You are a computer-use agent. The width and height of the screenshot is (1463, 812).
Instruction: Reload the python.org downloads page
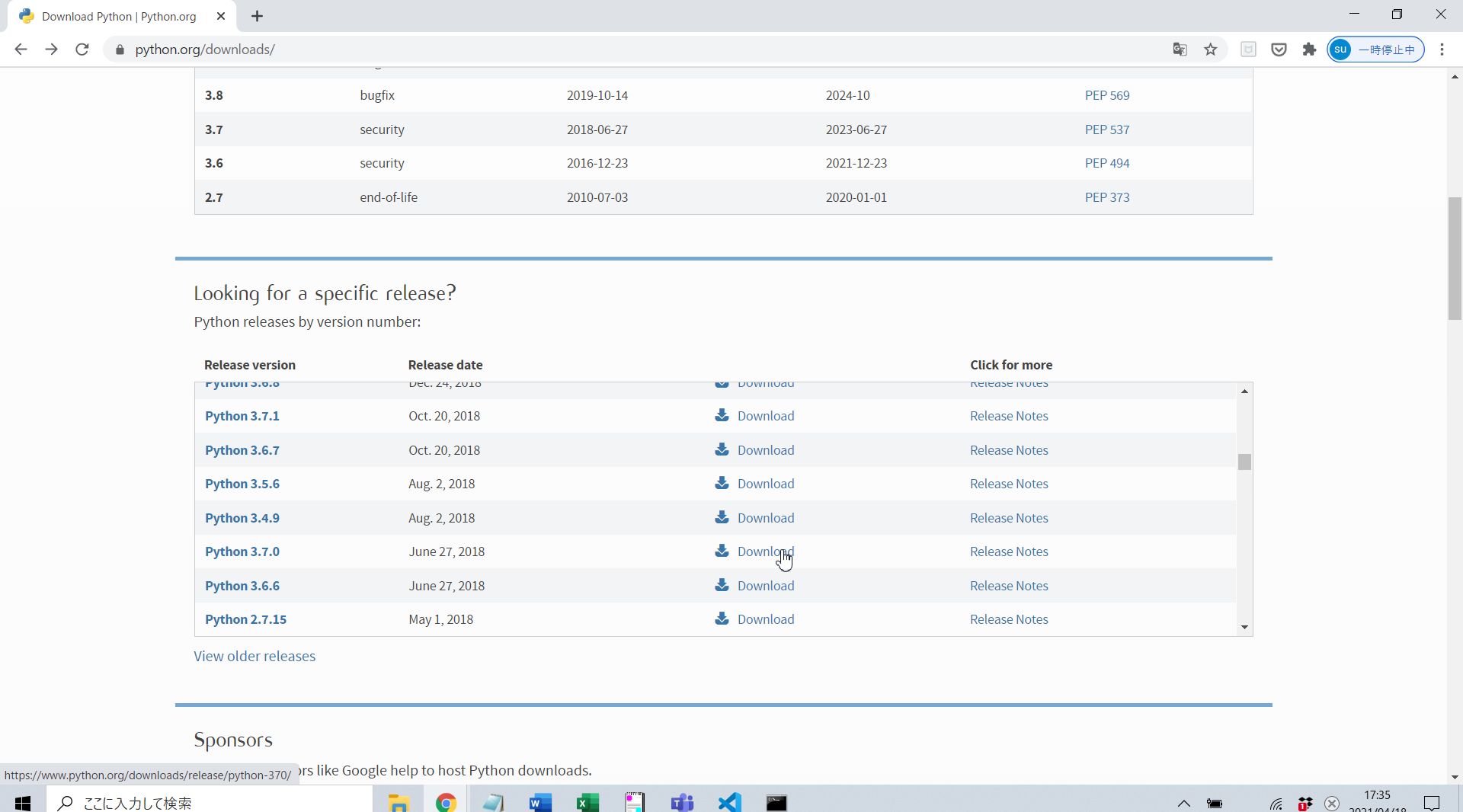[x=82, y=50]
